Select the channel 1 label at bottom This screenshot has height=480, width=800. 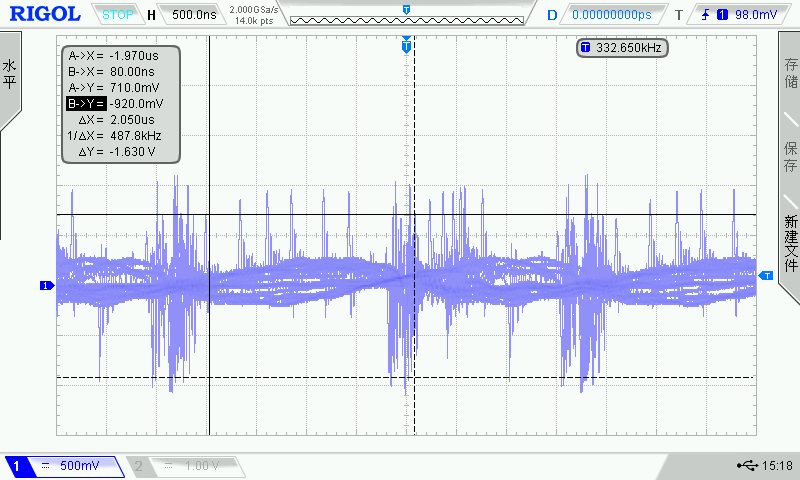pos(16,466)
